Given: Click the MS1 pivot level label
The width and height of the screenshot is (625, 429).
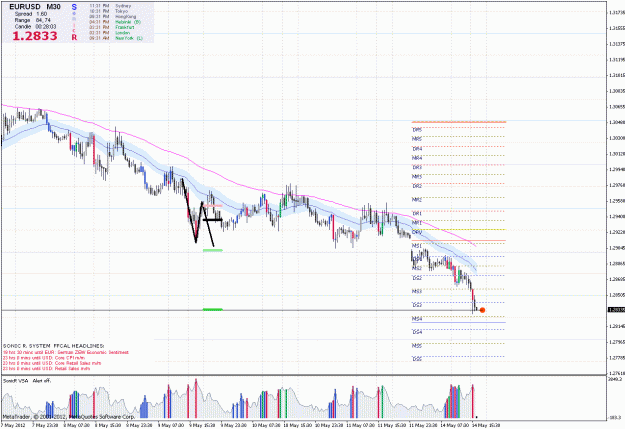Looking at the screenshot, I should (417, 246).
